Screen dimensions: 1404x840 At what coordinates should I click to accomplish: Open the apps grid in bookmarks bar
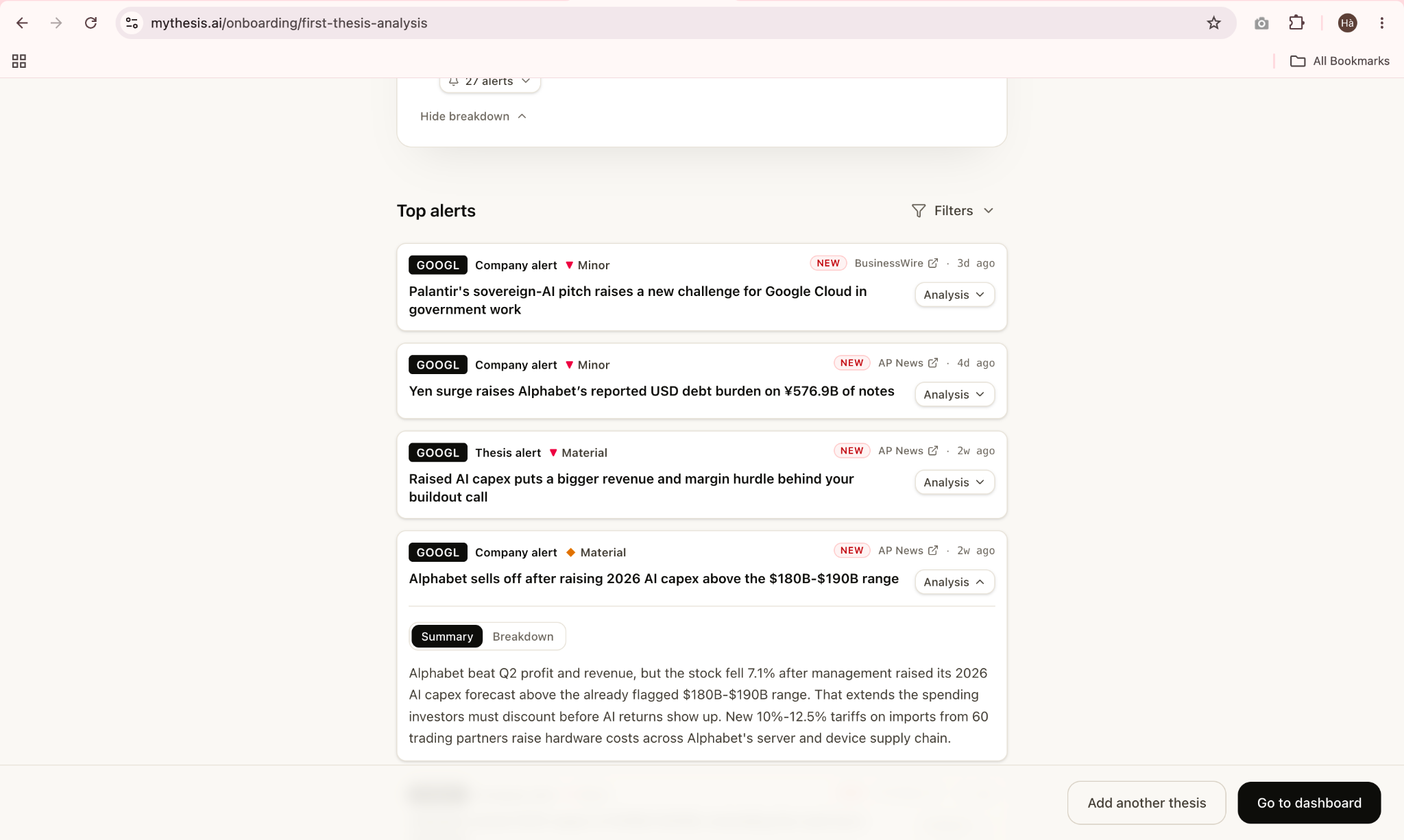coord(19,62)
